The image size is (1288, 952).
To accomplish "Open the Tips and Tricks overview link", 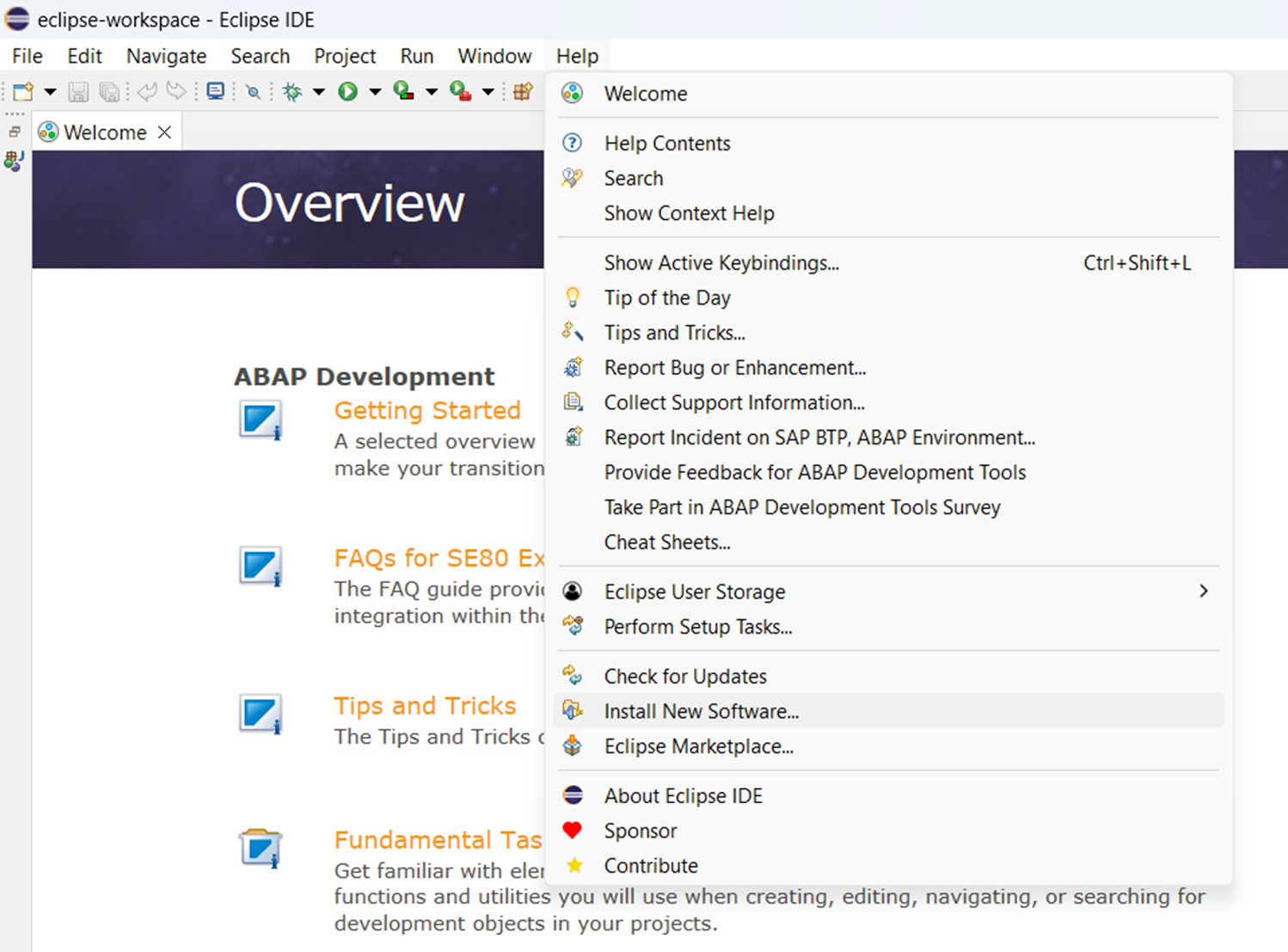I will [425, 706].
